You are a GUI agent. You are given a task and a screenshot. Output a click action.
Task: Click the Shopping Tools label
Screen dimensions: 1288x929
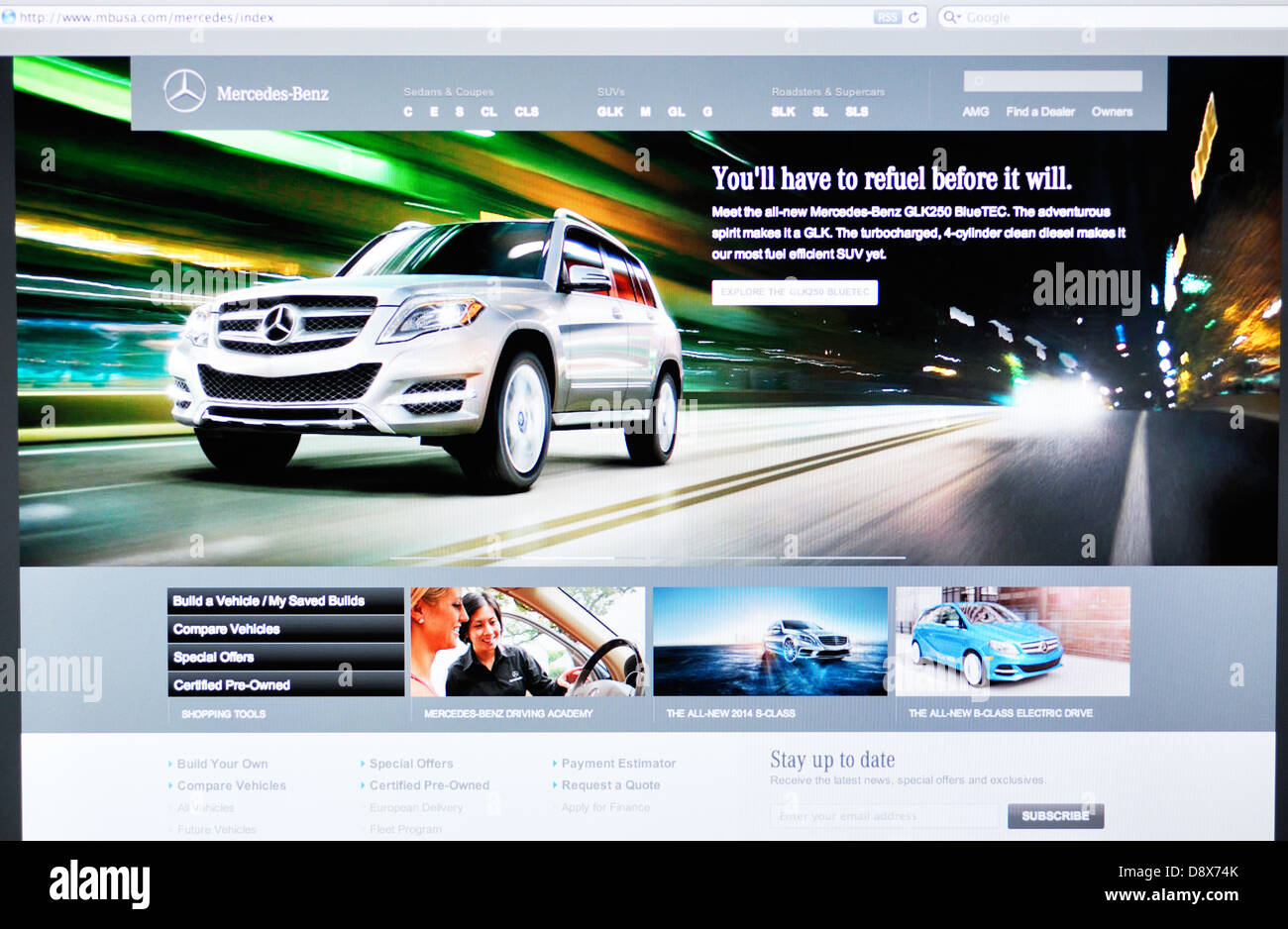[223, 713]
